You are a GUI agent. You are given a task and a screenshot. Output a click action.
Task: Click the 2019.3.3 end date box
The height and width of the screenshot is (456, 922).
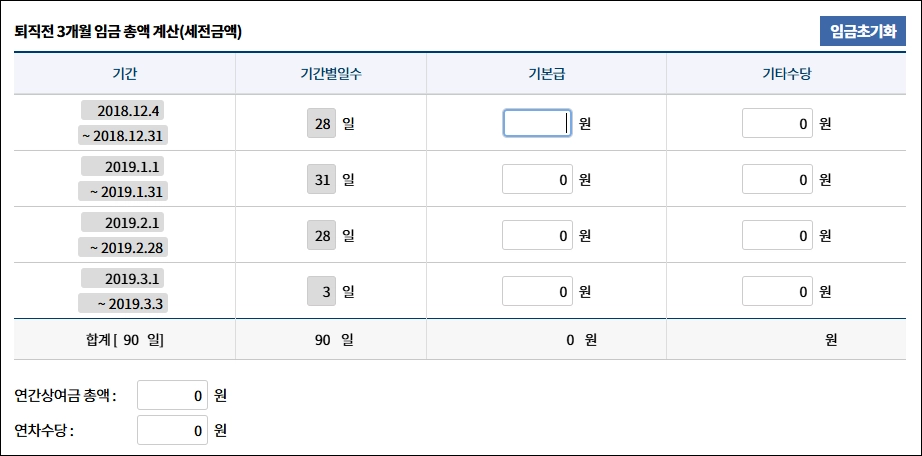click(x=125, y=303)
